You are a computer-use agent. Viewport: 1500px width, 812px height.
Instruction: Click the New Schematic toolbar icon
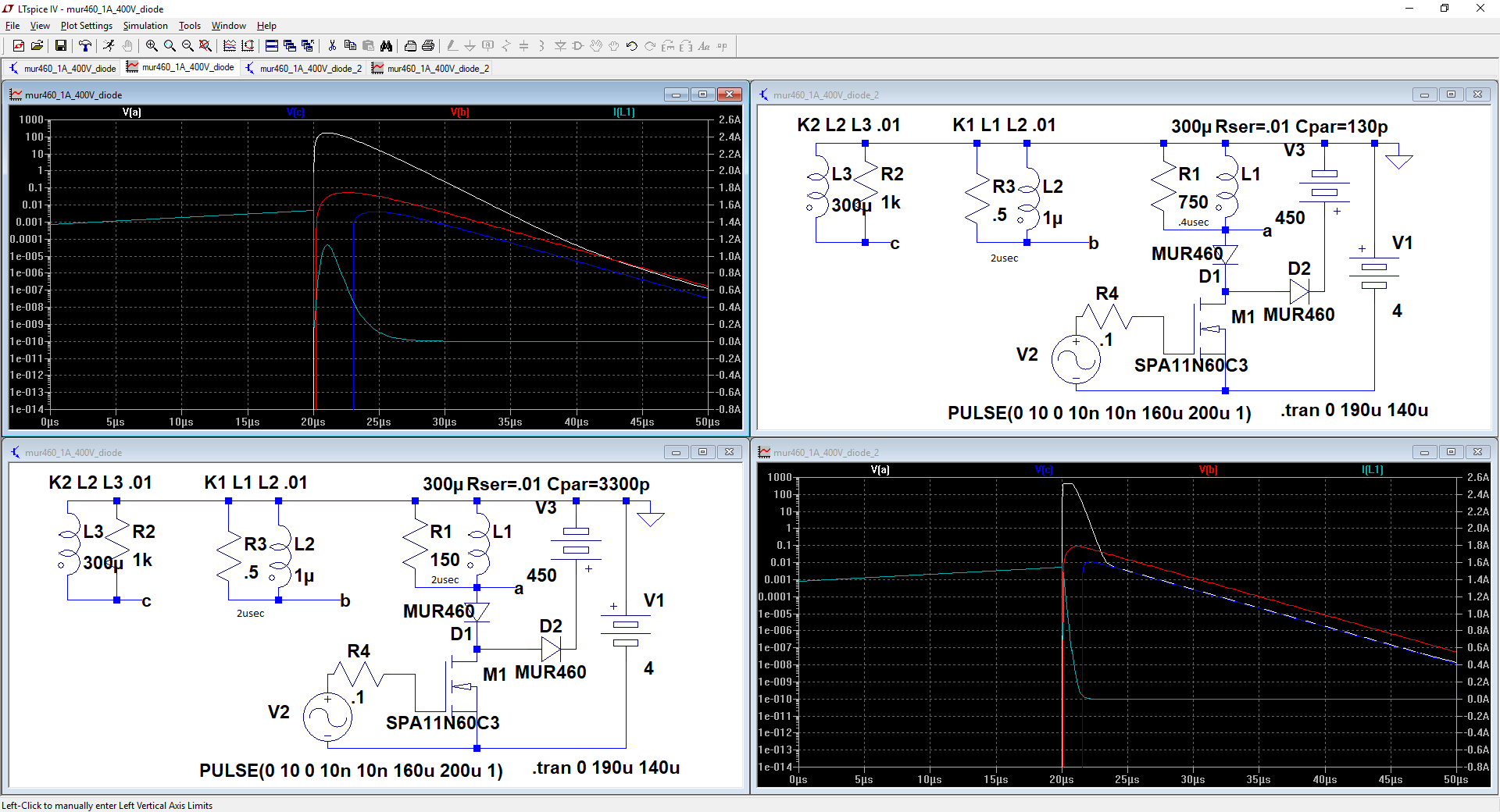point(19,46)
